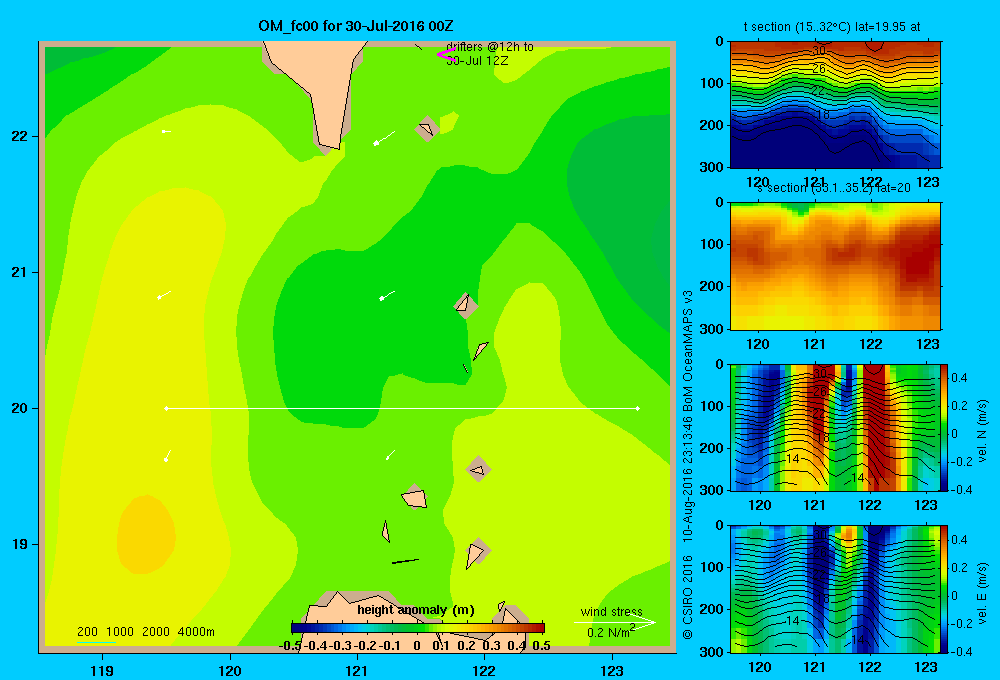The height and width of the screenshot is (680, 1000).
Task: Click the height anomaly colorbar on the main map
Action: coord(418,628)
